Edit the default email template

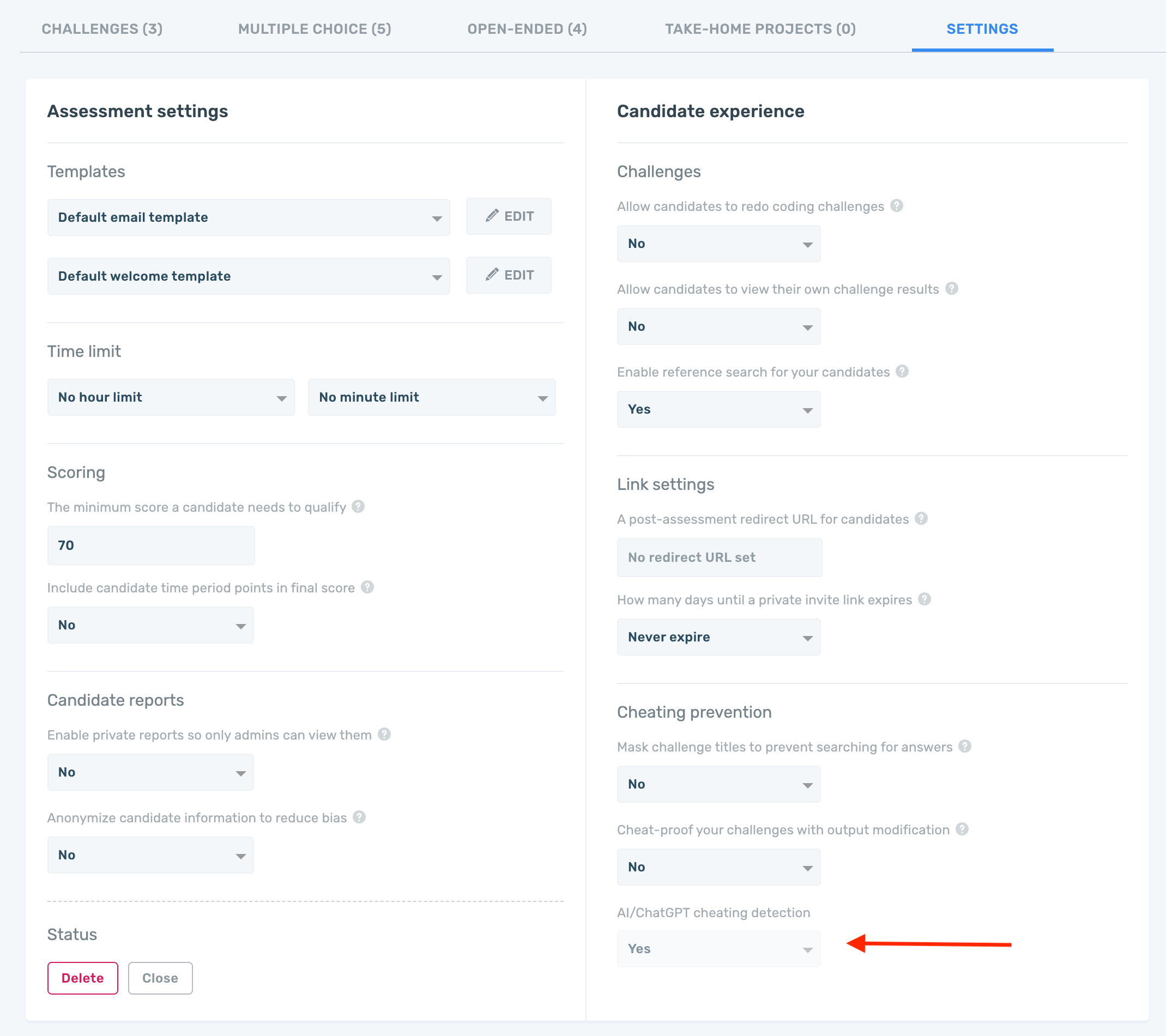(x=509, y=216)
